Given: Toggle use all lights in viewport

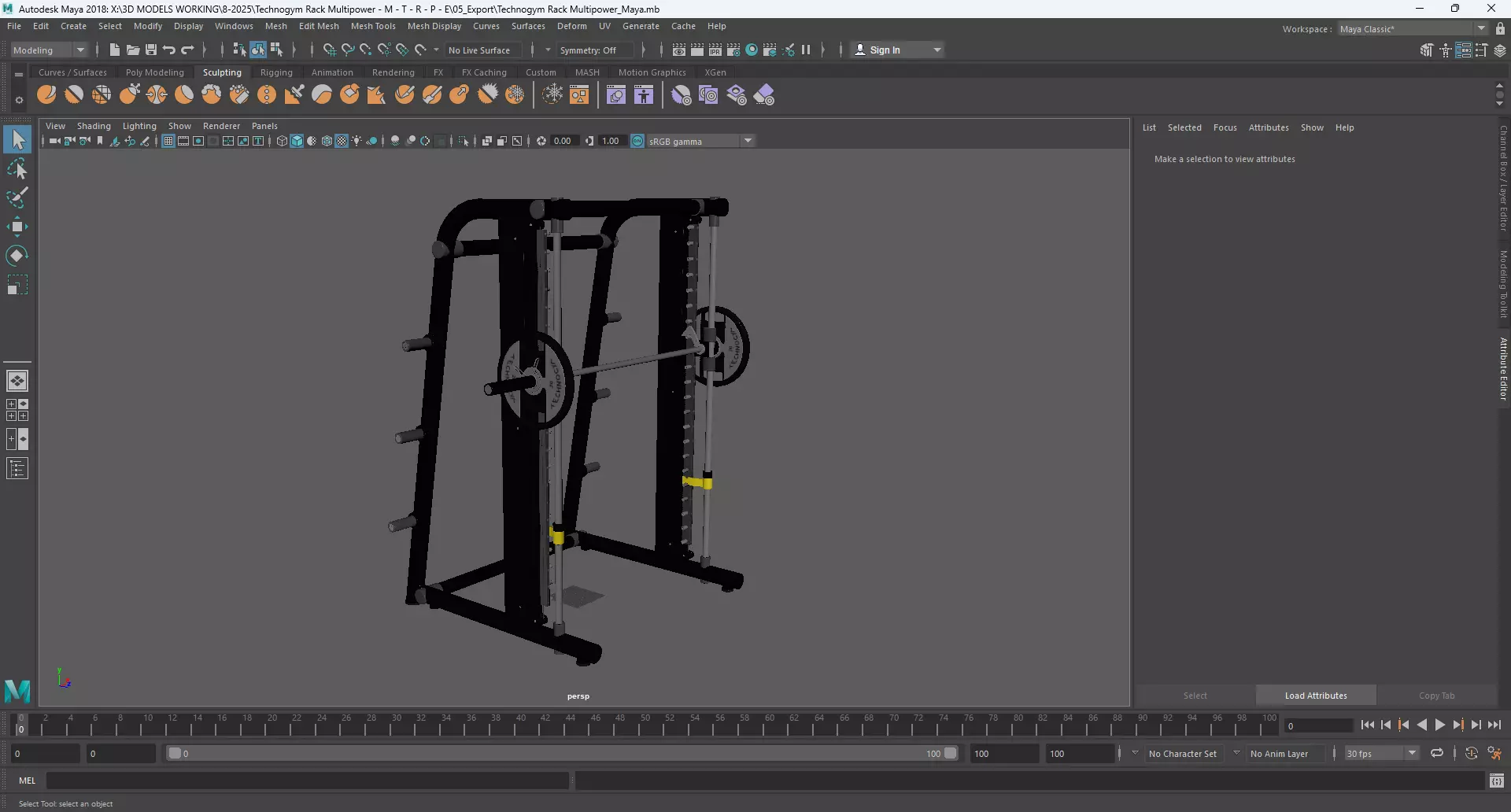Looking at the screenshot, I should click(x=357, y=141).
